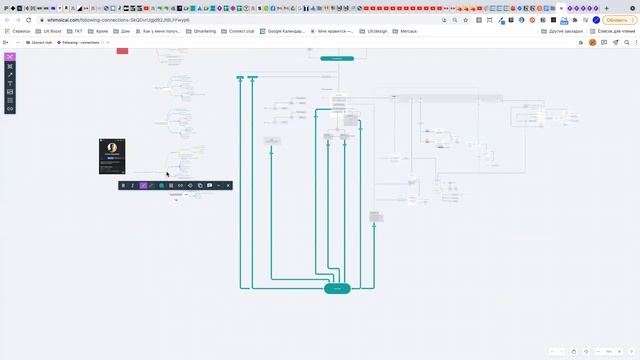Select the bottom teal rounded node
This screenshot has height=360, width=640.
pyautogui.click(x=337, y=289)
